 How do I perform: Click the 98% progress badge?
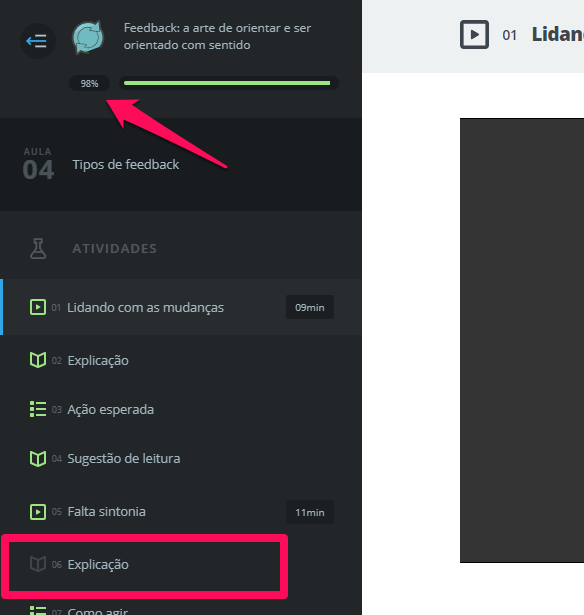pyautogui.click(x=89, y=84)
